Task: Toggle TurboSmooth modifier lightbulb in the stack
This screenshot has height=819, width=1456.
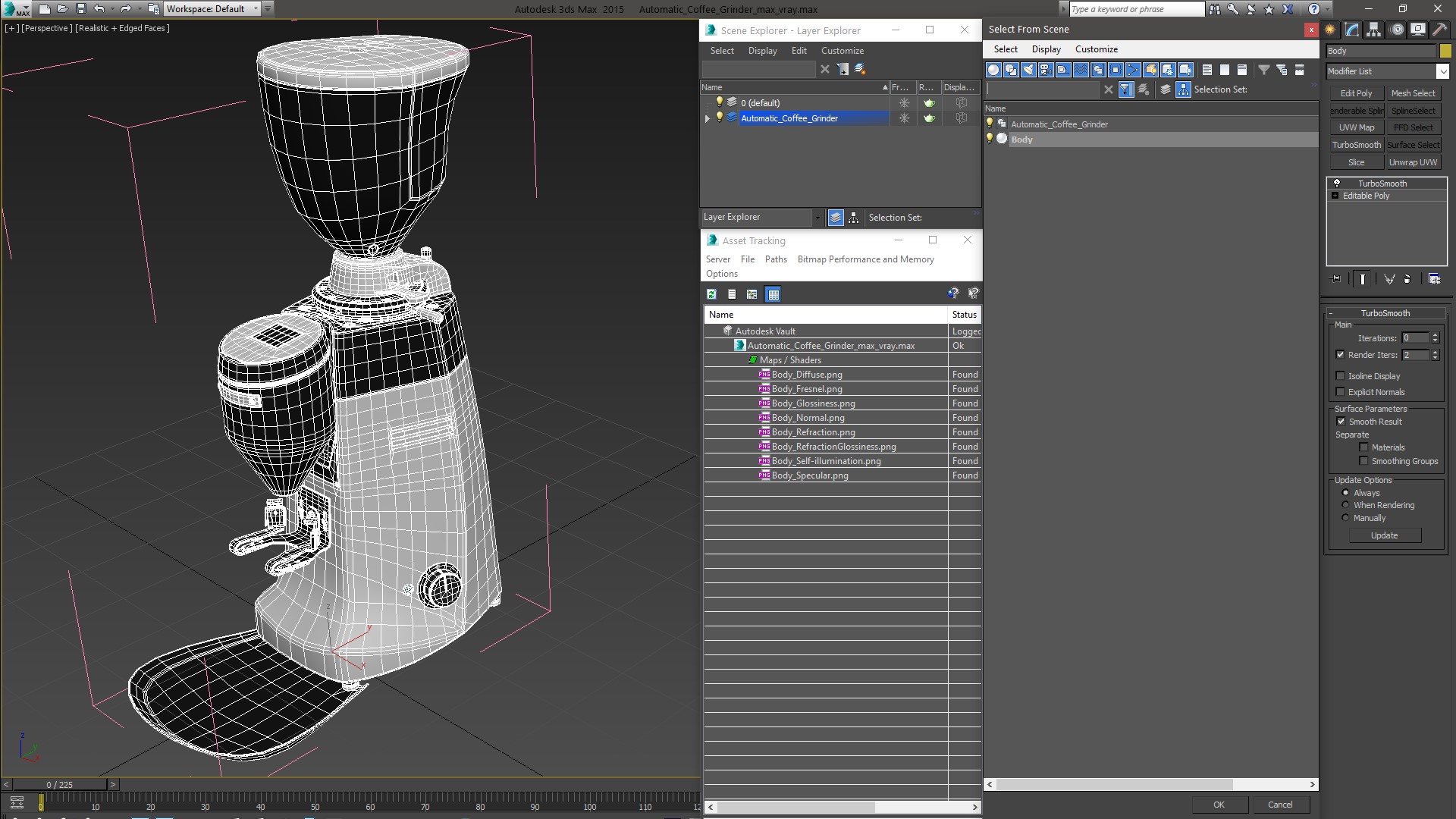Action: [1337, 184]
